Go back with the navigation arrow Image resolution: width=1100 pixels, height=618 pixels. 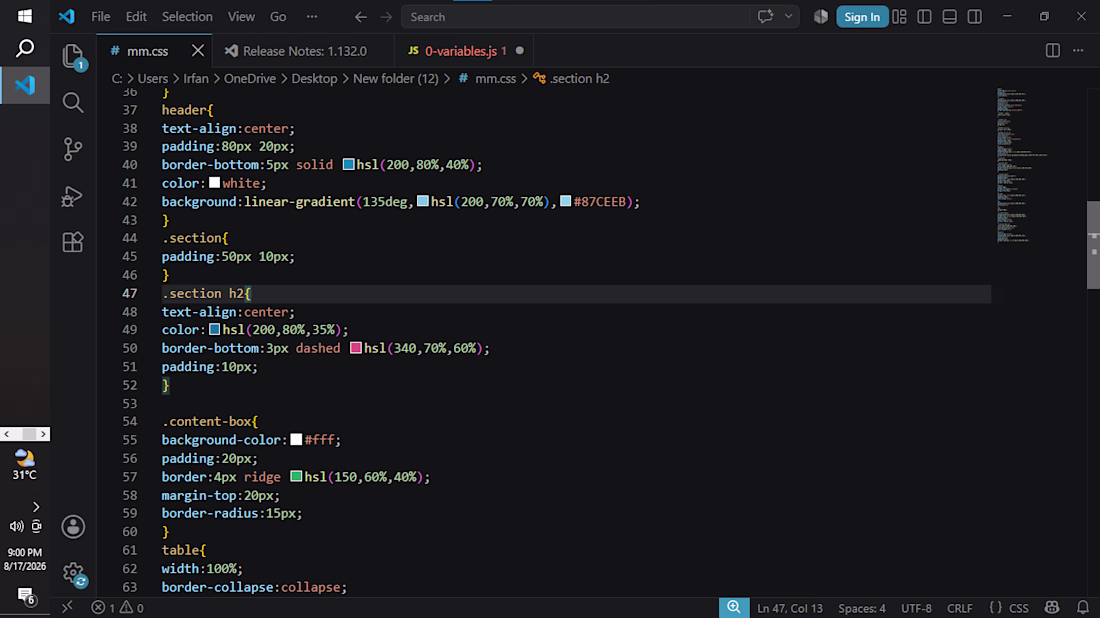click(361, 17)
